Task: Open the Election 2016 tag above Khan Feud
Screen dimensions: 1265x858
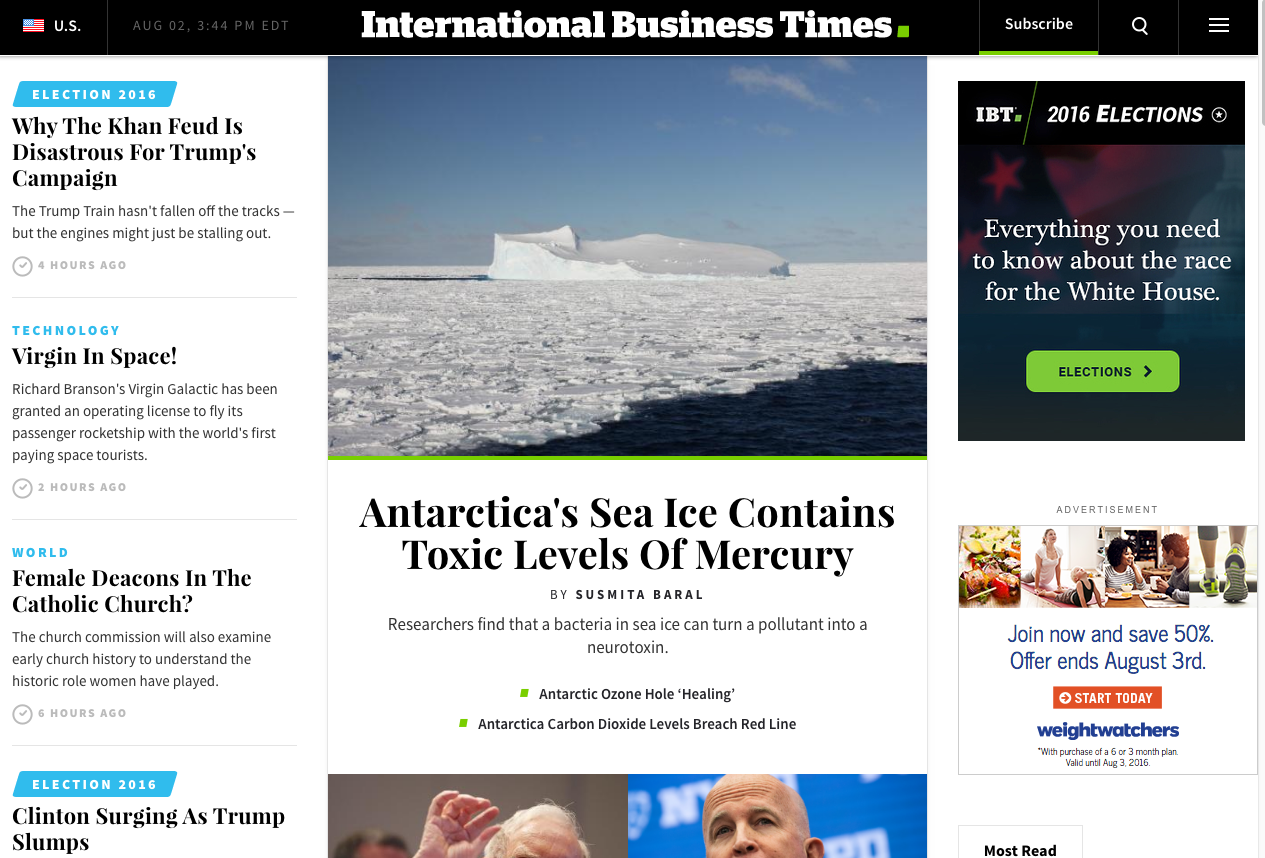Action: 95,95
